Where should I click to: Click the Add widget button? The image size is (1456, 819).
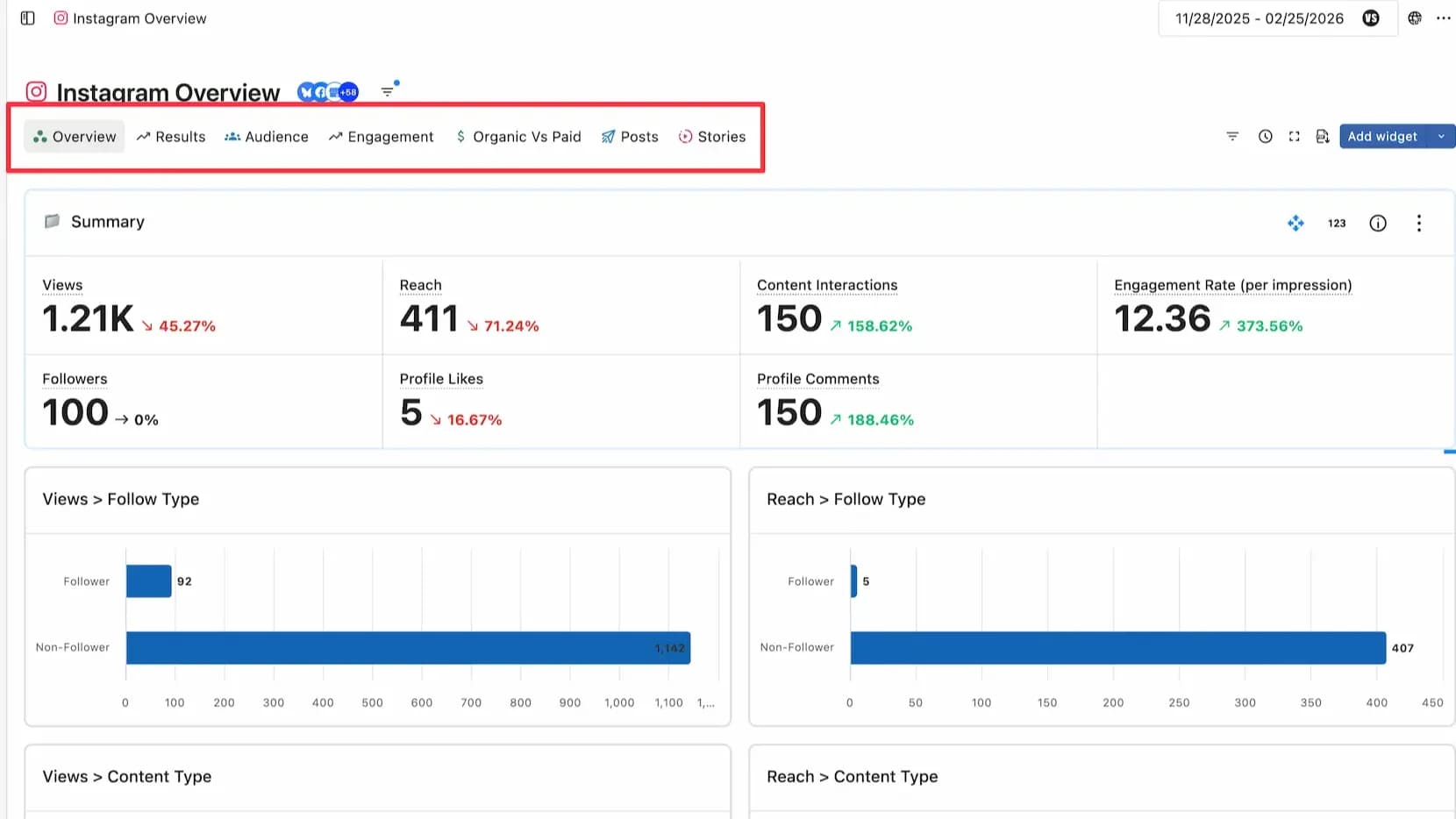click(1382, 137)
